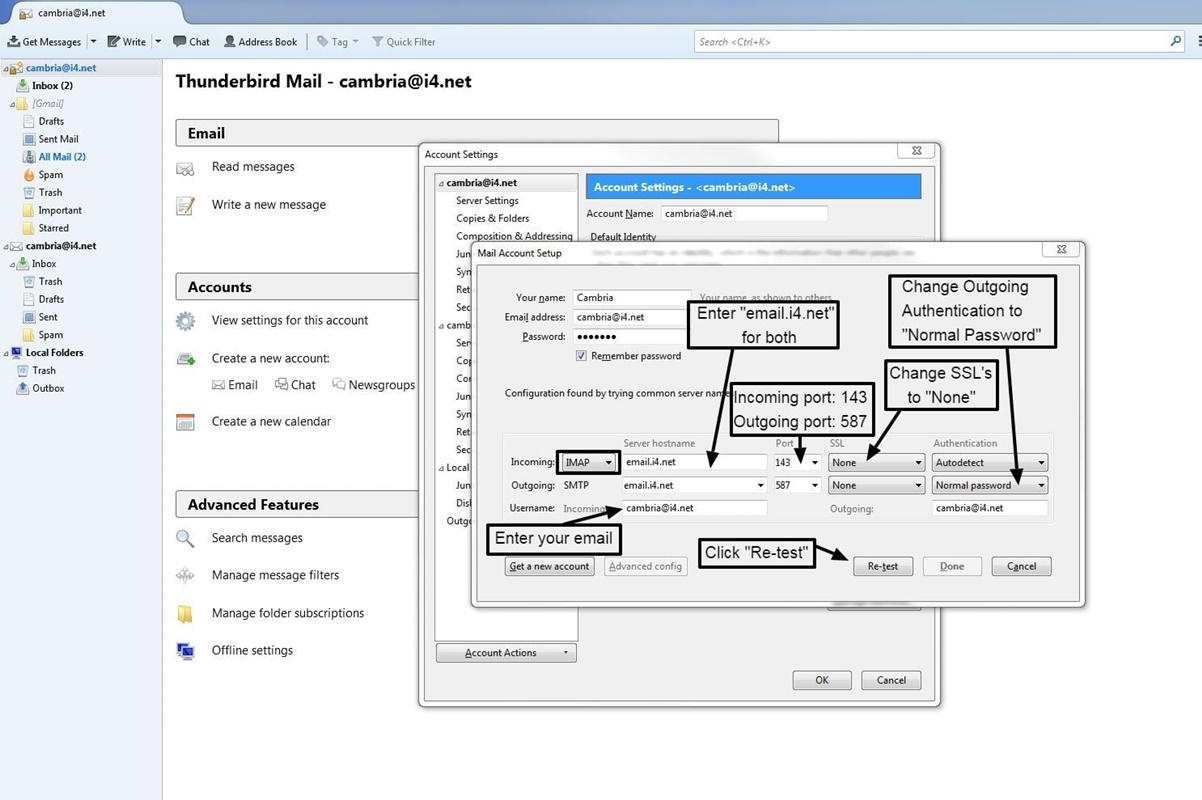Collapse the Local Folders tree
Viewport: 1202px width, 800px height.
[5, 353]
